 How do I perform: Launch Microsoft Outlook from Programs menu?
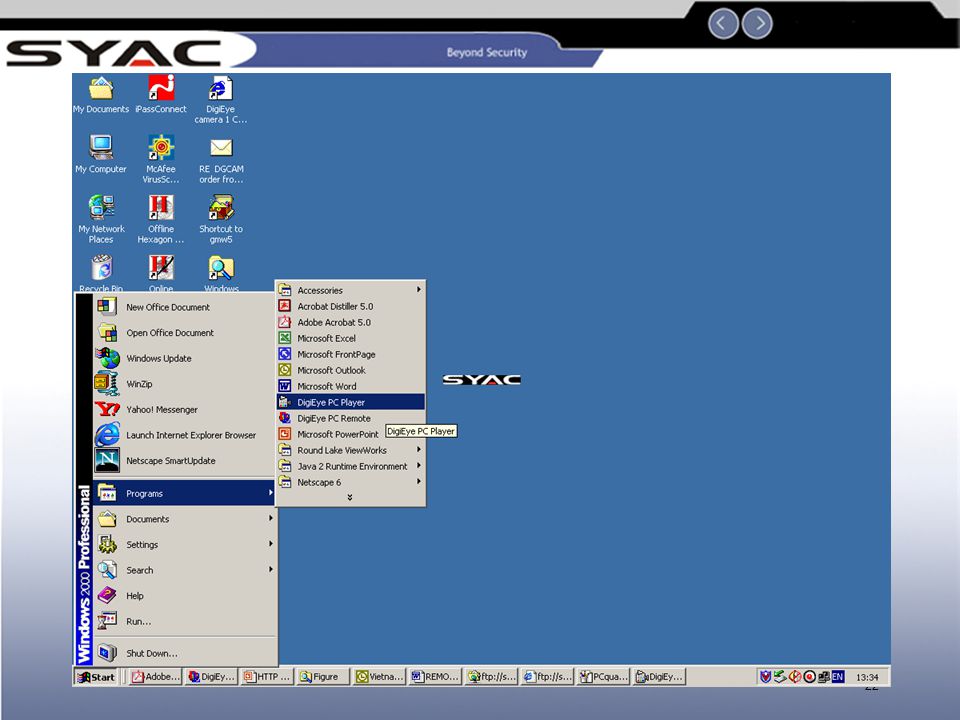pos(350,370)
